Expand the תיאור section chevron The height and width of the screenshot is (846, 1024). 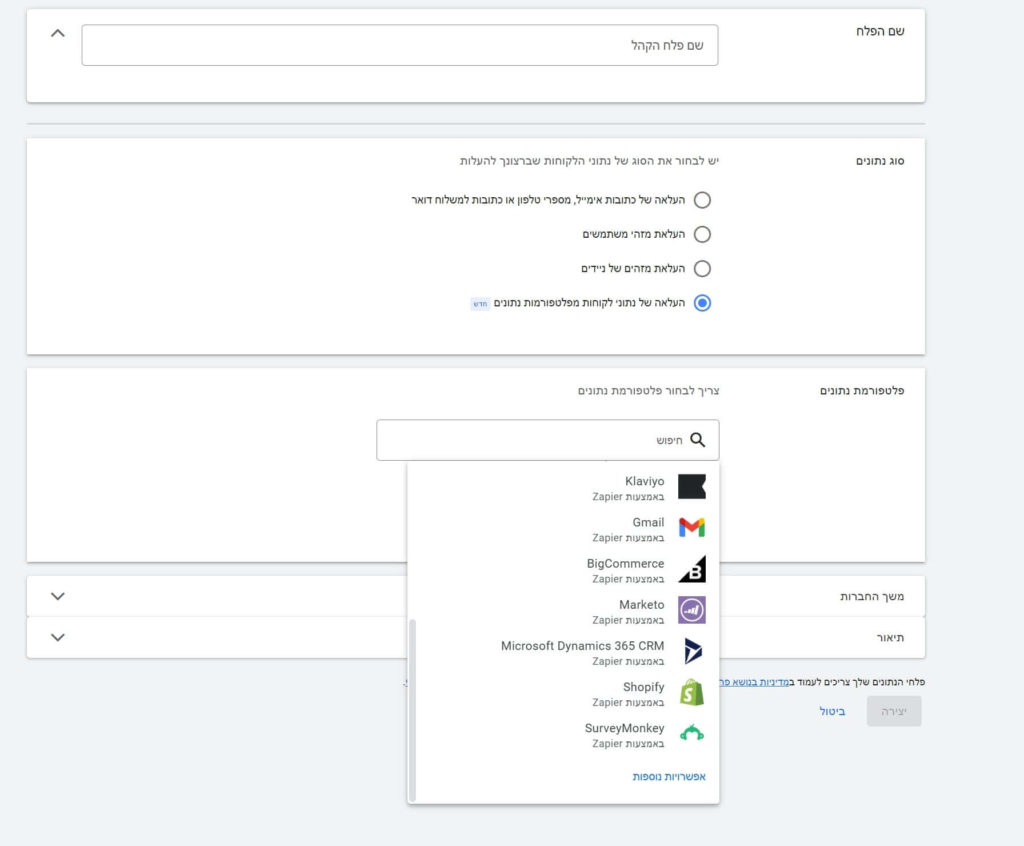pos(57,637)
